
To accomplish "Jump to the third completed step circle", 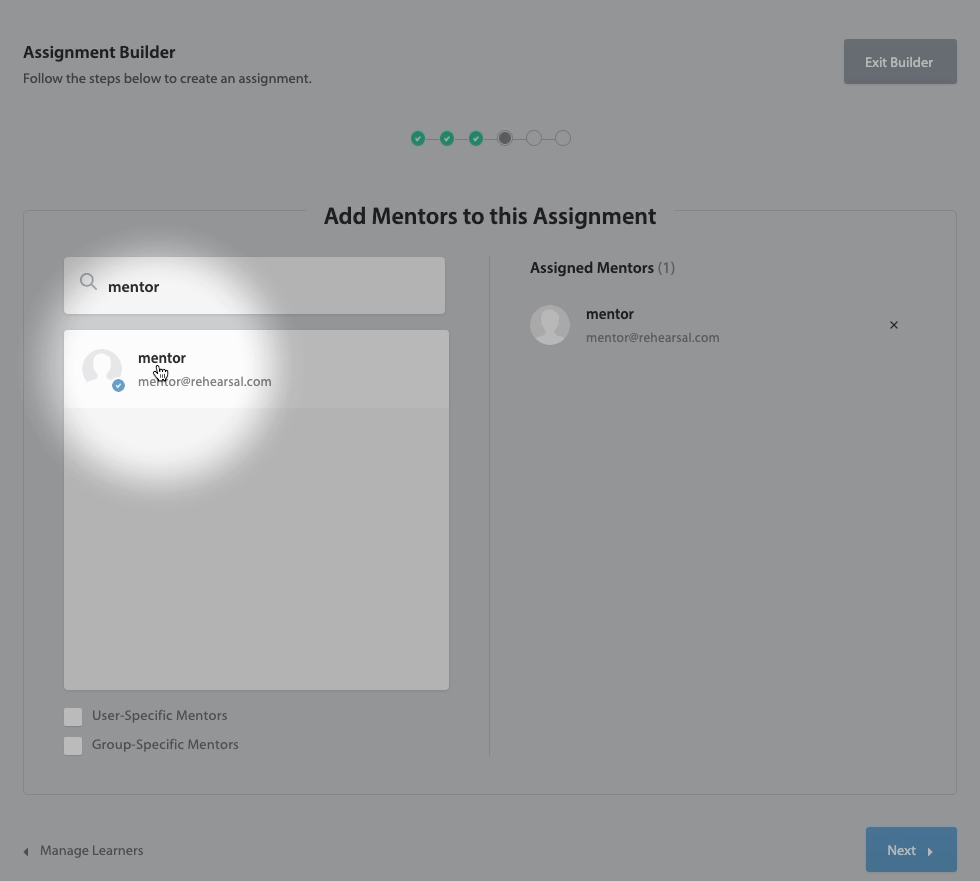I will tap(476, 139).
